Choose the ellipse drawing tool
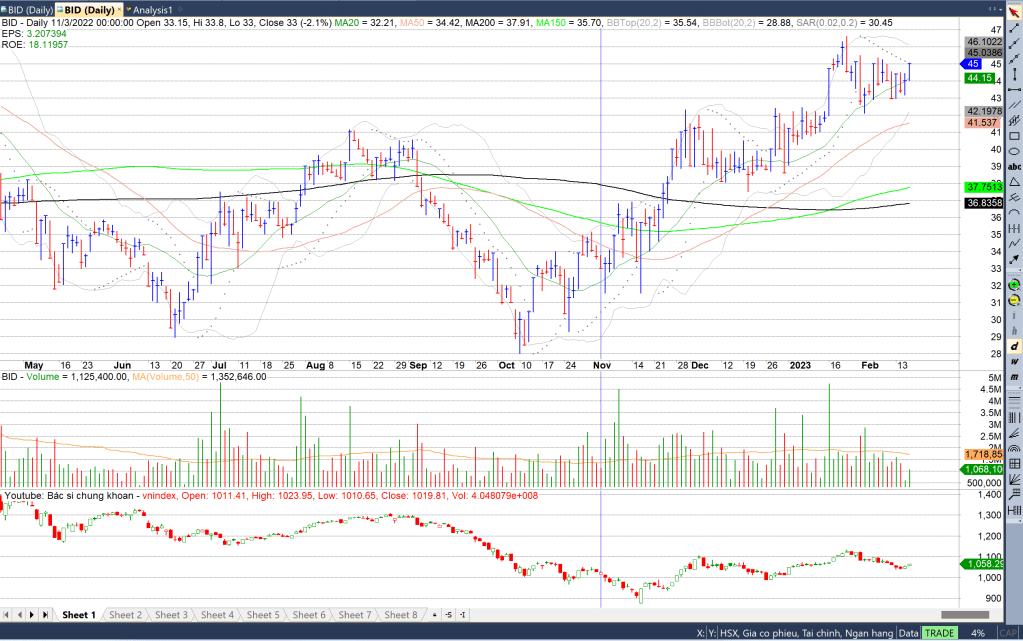 click(1014, 150)
